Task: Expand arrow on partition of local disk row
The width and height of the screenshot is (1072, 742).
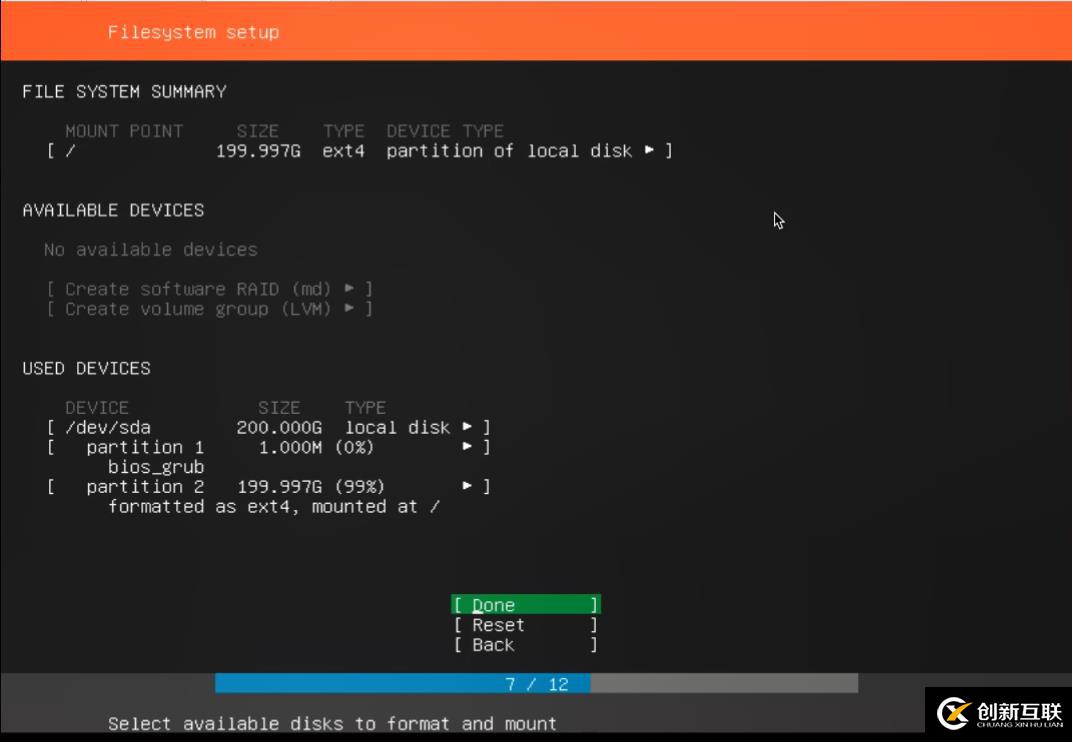Action: click(649, 150)
